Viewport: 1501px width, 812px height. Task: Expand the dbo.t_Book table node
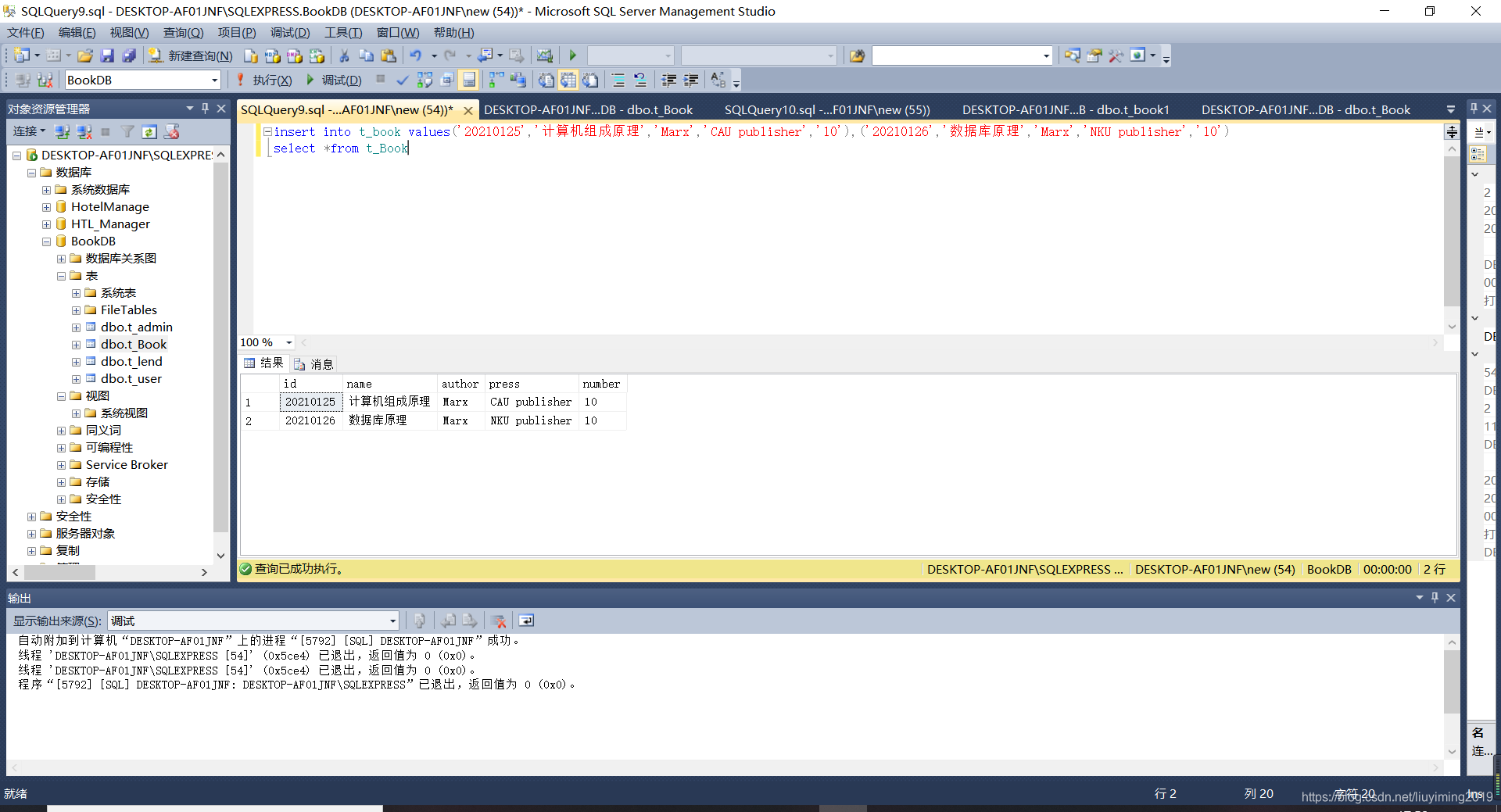[x=76, y=345]
